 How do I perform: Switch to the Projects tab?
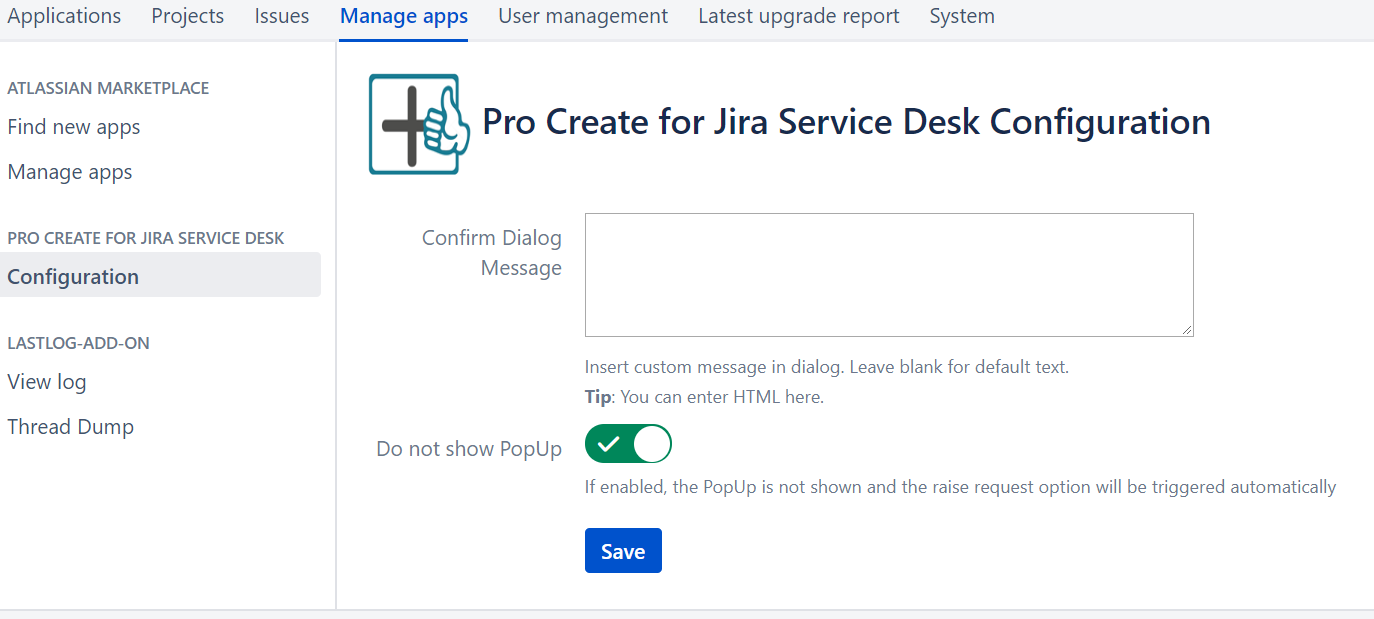pos(188,16)
